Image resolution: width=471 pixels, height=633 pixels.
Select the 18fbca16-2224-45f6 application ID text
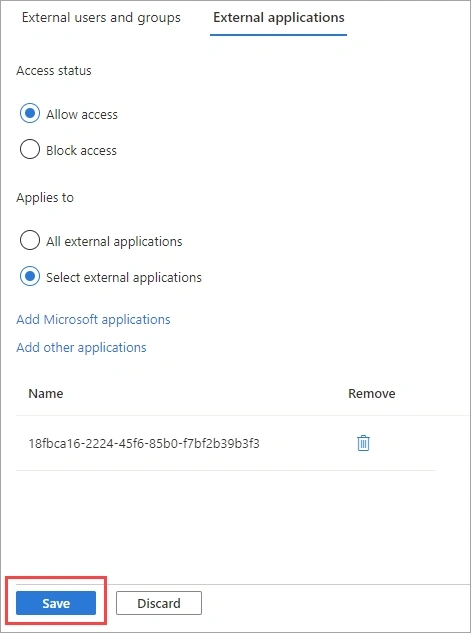[144, 444]
